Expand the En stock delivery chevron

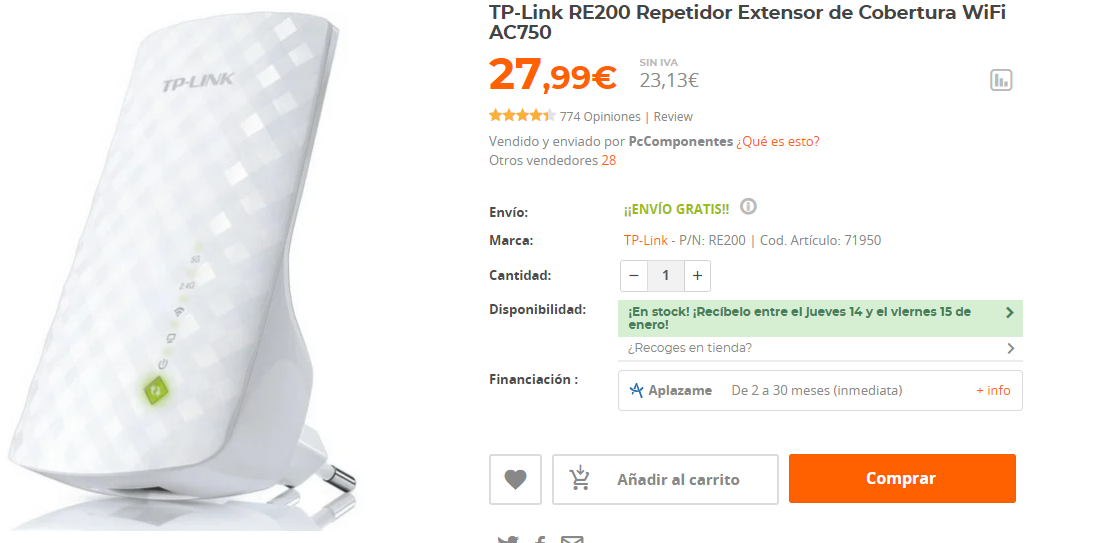[1010, 312]
